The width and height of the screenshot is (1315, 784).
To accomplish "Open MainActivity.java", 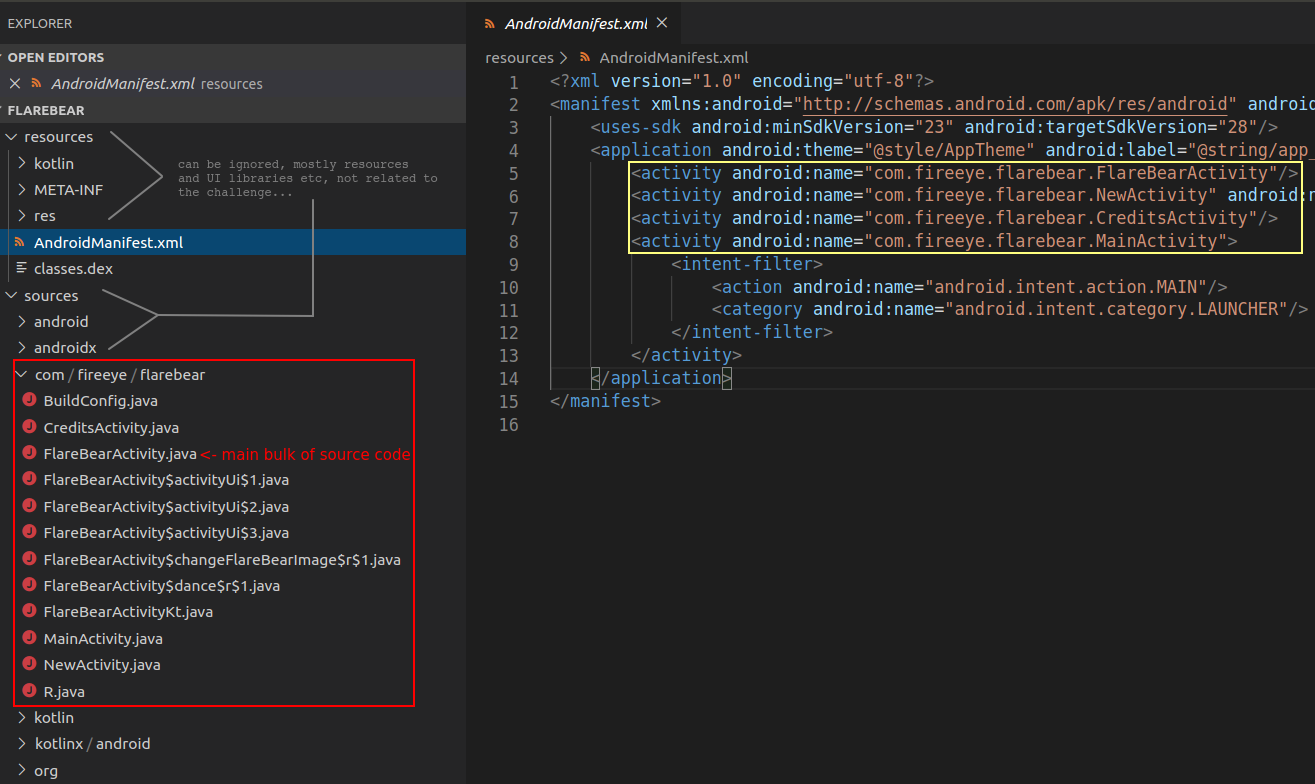I will coord(103,638).
